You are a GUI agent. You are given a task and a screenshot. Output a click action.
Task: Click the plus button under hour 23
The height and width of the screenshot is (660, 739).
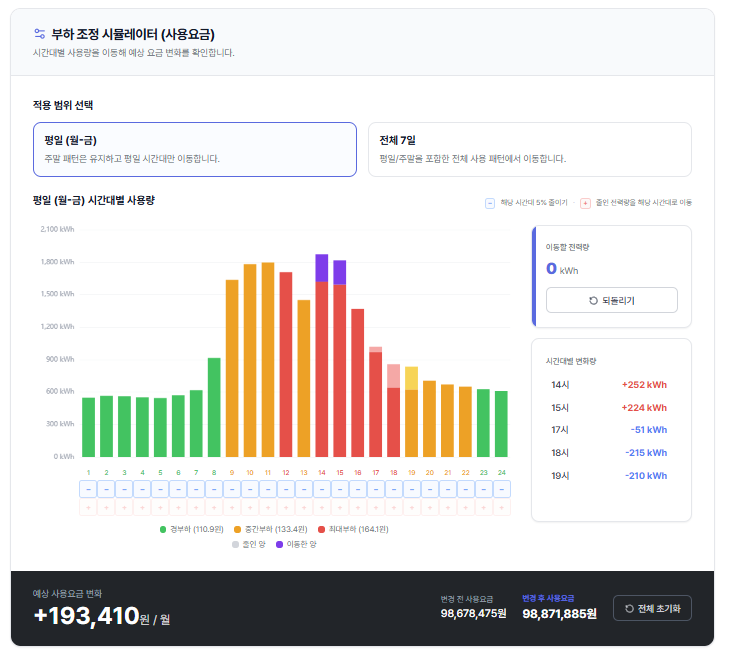483,507
